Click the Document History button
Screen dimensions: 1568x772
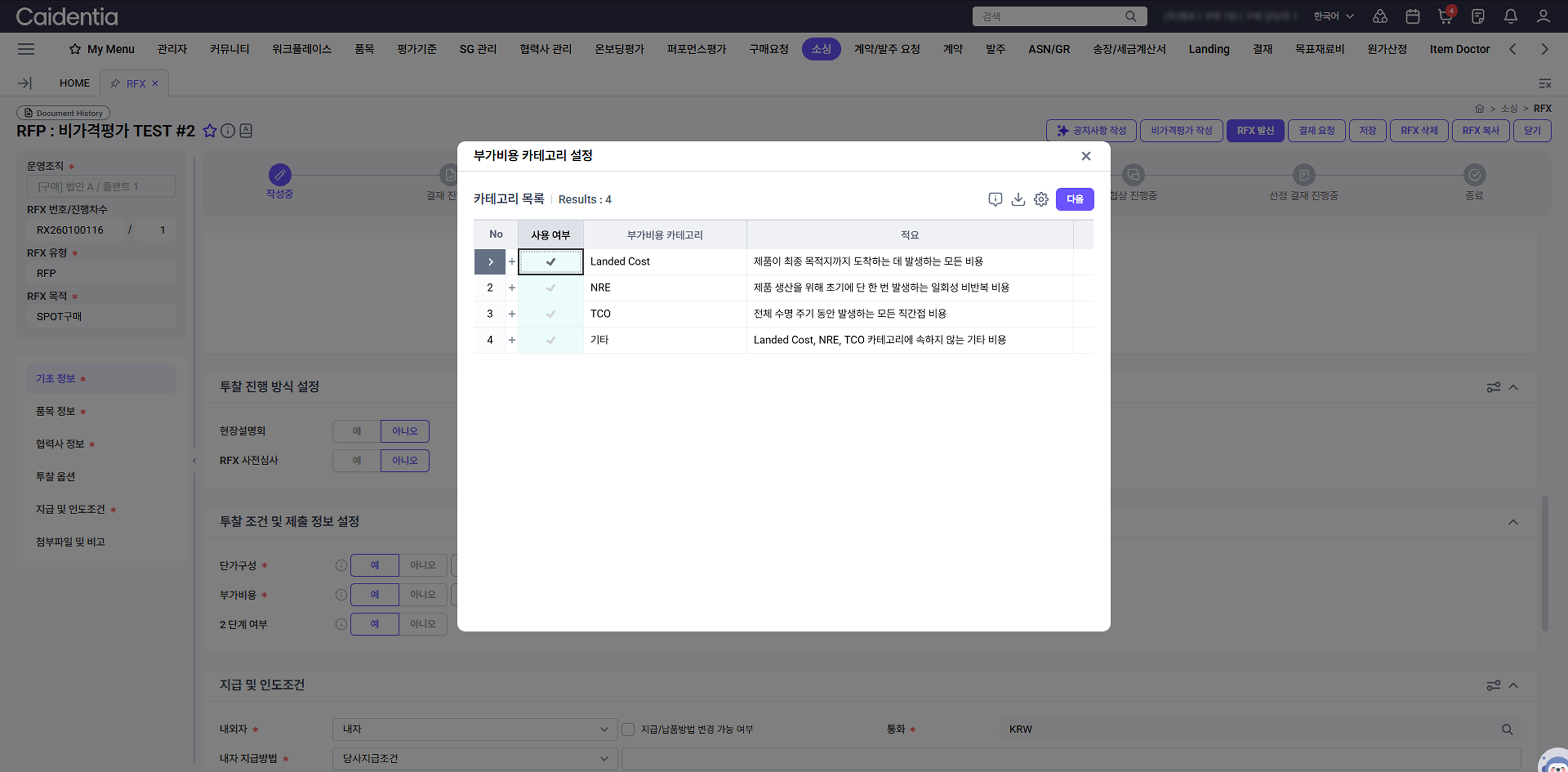coord(63,113)
